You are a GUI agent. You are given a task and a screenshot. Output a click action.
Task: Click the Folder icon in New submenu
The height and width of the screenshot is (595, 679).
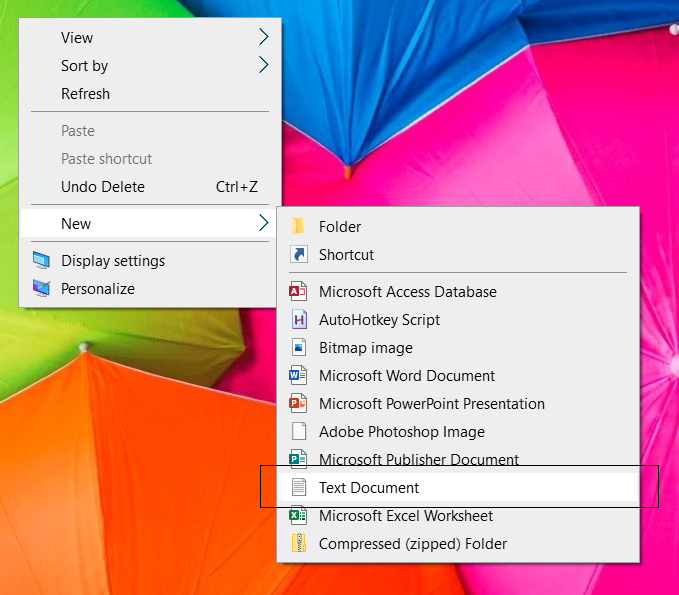coord(298,226)
